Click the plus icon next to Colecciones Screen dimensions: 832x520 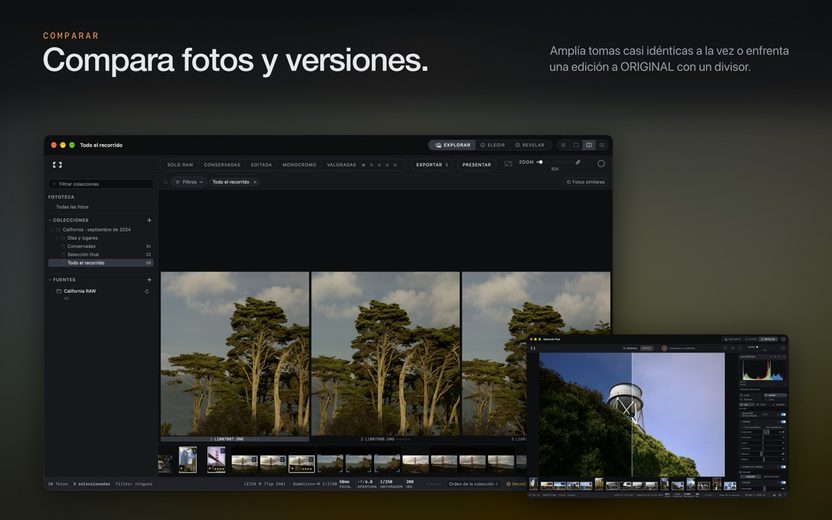tap(149, 220)
